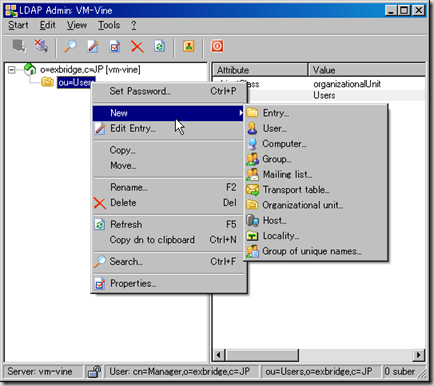
Task: Click the Edit entry pencil toolbar icon
Action: coord(92,46)
